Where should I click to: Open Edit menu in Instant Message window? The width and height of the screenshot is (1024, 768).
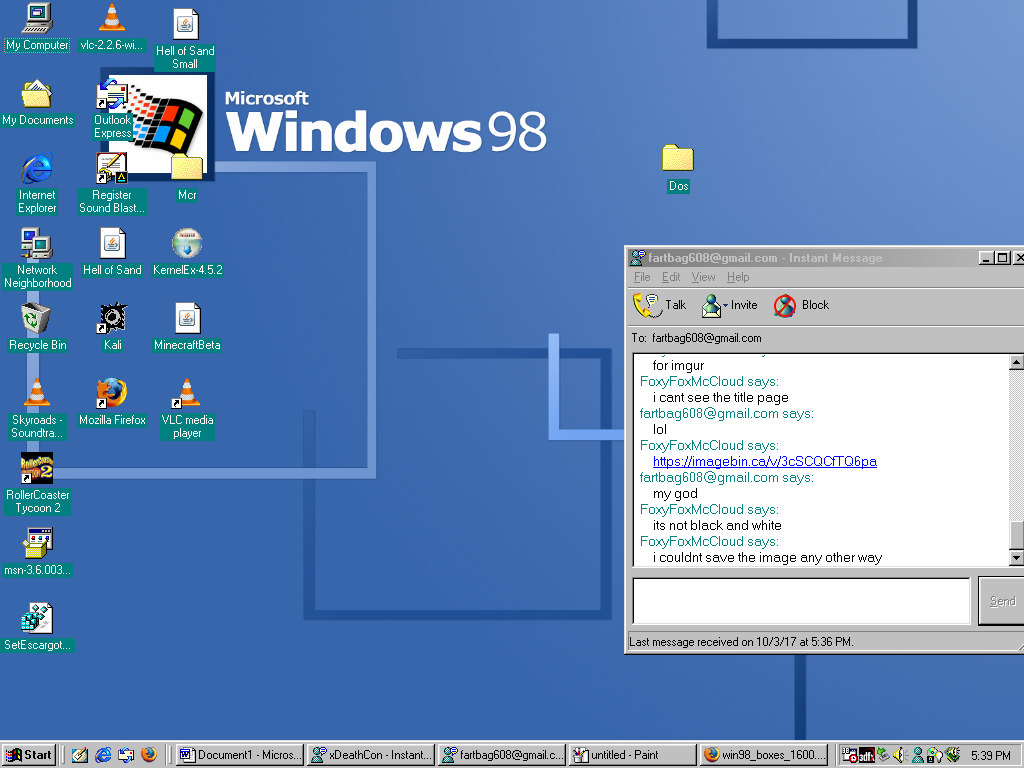671,277
